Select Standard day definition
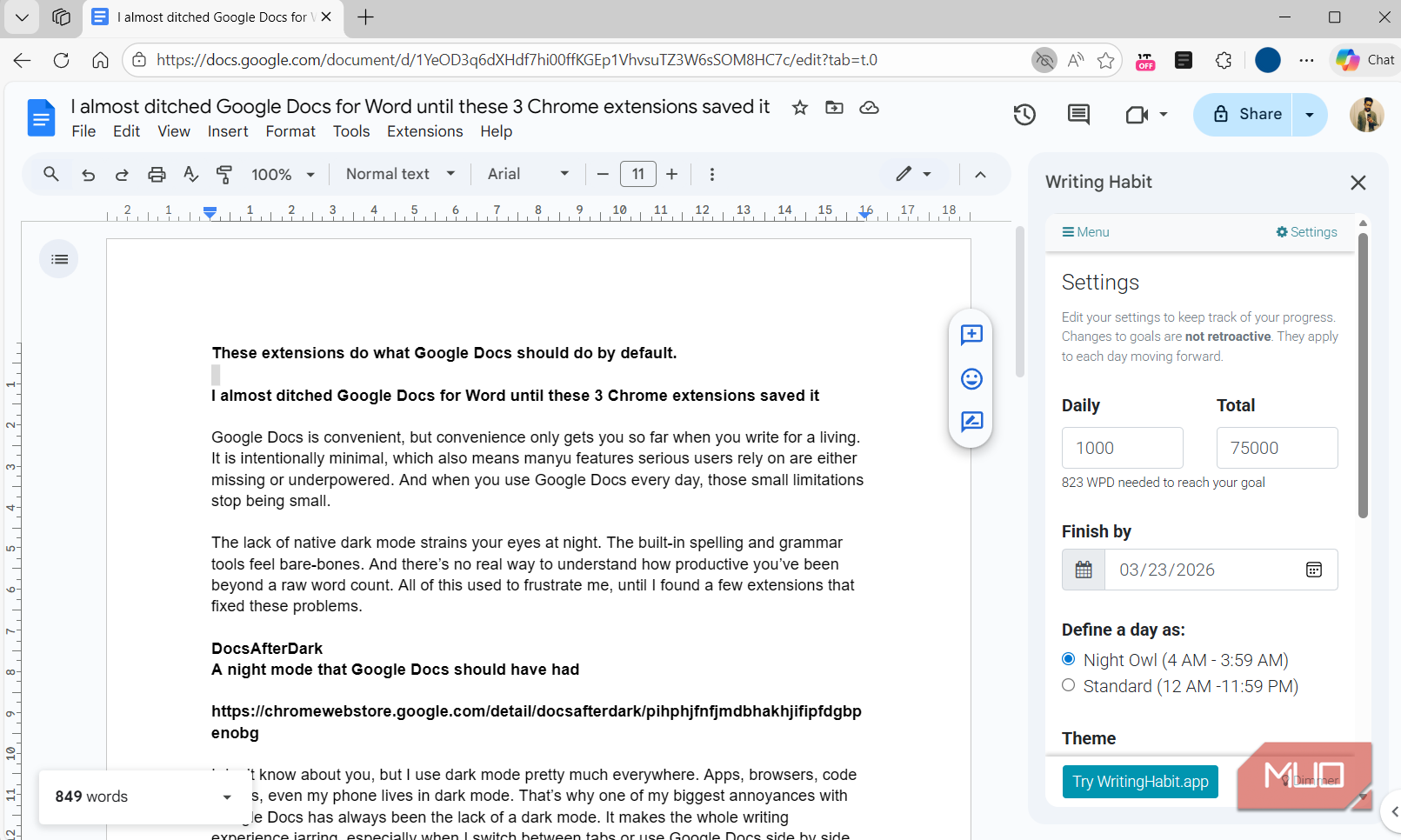The image size is (1401, 840). tap(1069, 685)
